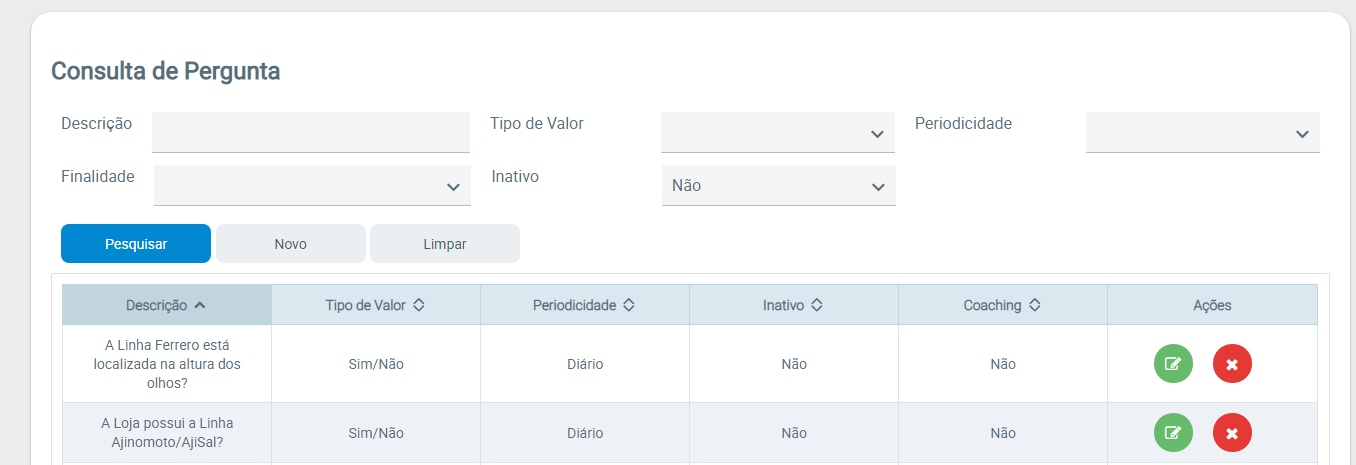The height and width of the screenshot is (465, 1356).
Task: Edit the Linha Ferrero question row
Action: click(1173, 364)
